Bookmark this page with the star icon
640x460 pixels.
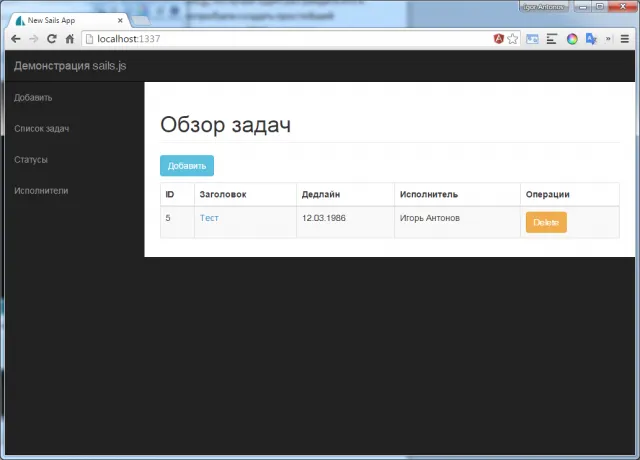(x=513, y=39)
